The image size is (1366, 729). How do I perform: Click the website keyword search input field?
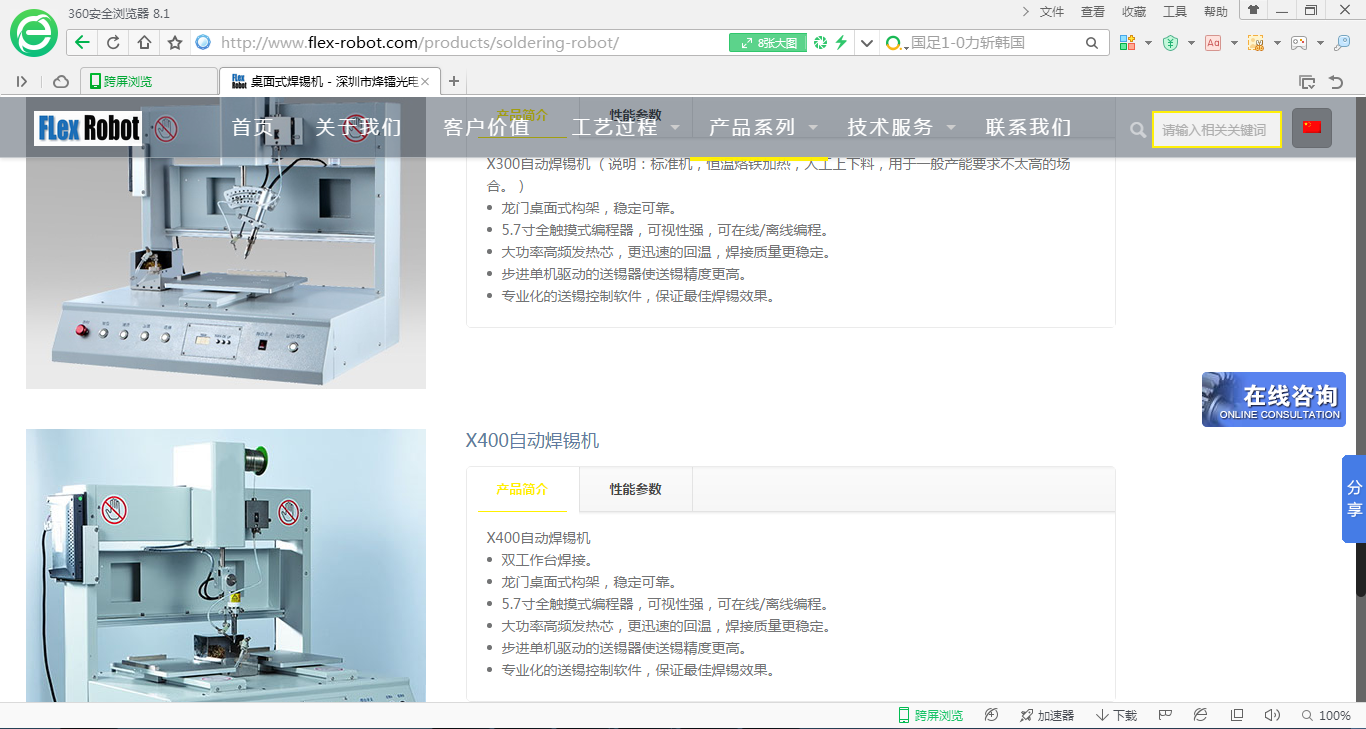[x=1216, y=130]
